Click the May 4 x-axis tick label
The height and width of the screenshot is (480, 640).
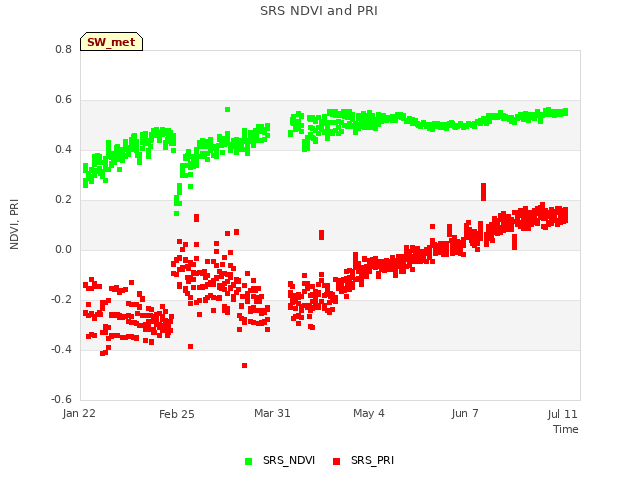[x=369, y=413]
